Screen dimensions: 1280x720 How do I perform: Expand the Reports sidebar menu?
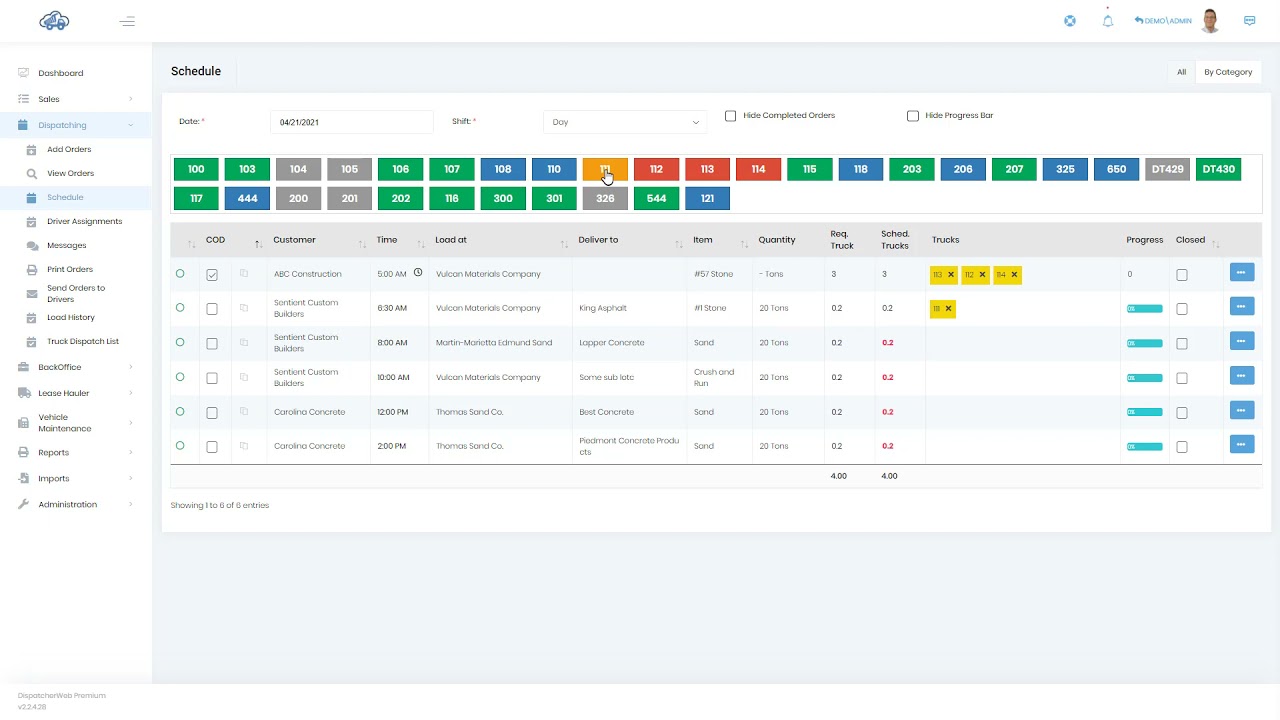[x=76, y=452]
